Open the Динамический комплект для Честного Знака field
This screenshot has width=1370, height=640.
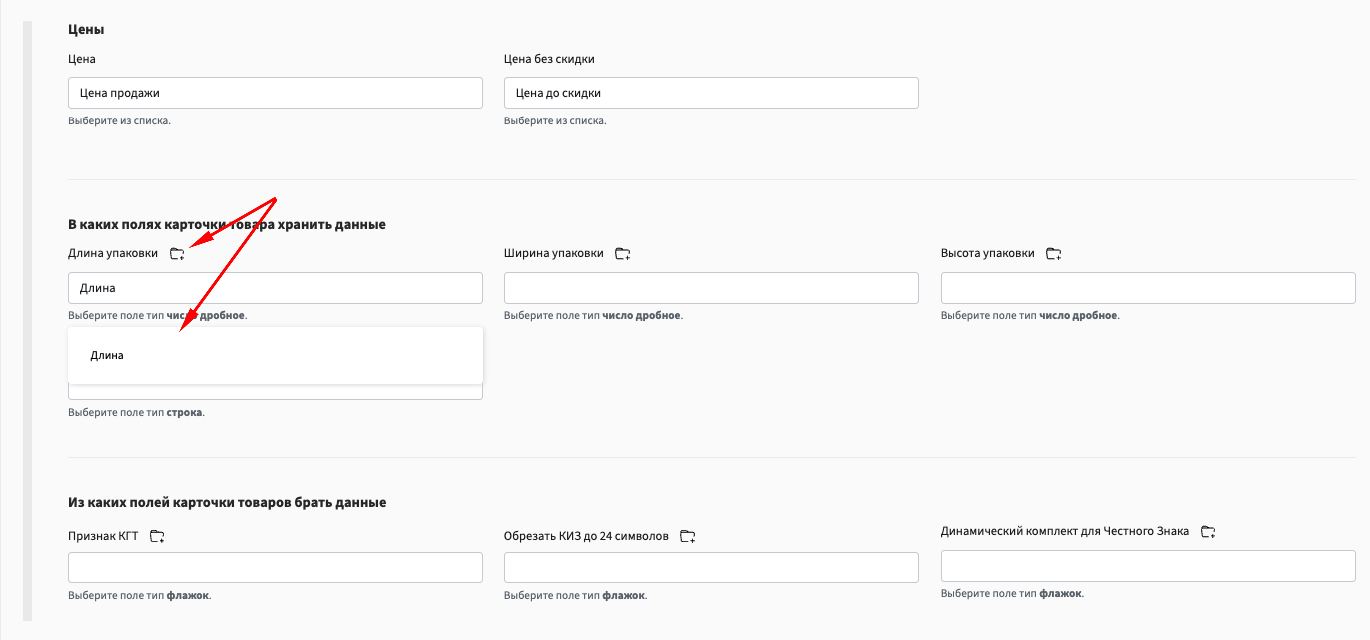tap(1148, 566)
